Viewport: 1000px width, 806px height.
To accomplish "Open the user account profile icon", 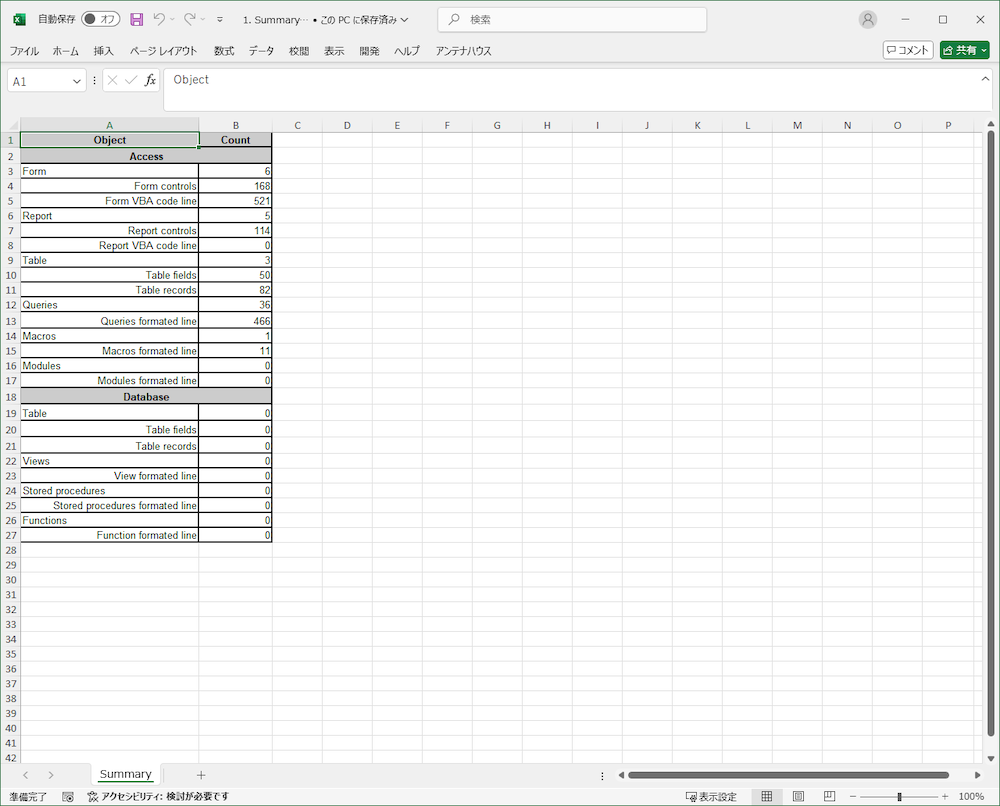I will 867,19.
